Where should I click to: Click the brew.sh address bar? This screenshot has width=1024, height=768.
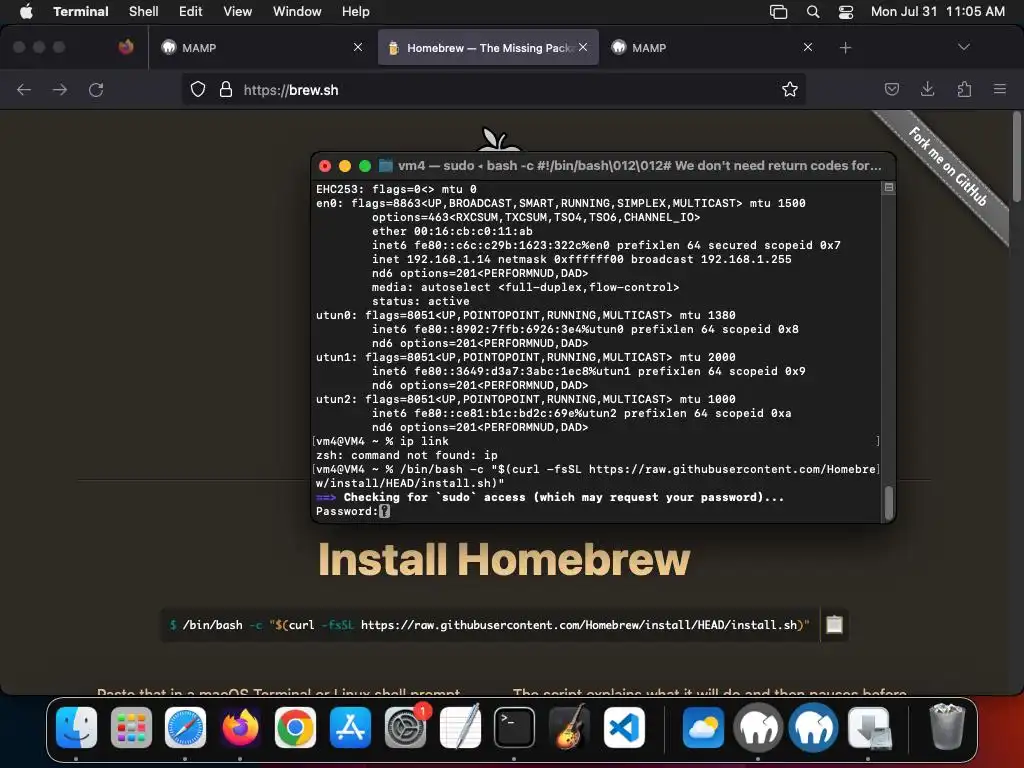tap(493, 89)
